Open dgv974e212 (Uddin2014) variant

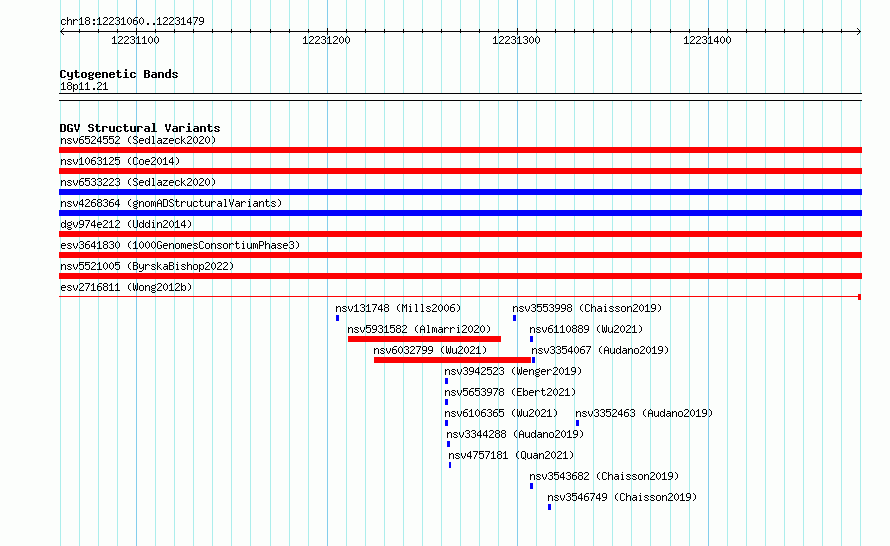pos(126,224)
